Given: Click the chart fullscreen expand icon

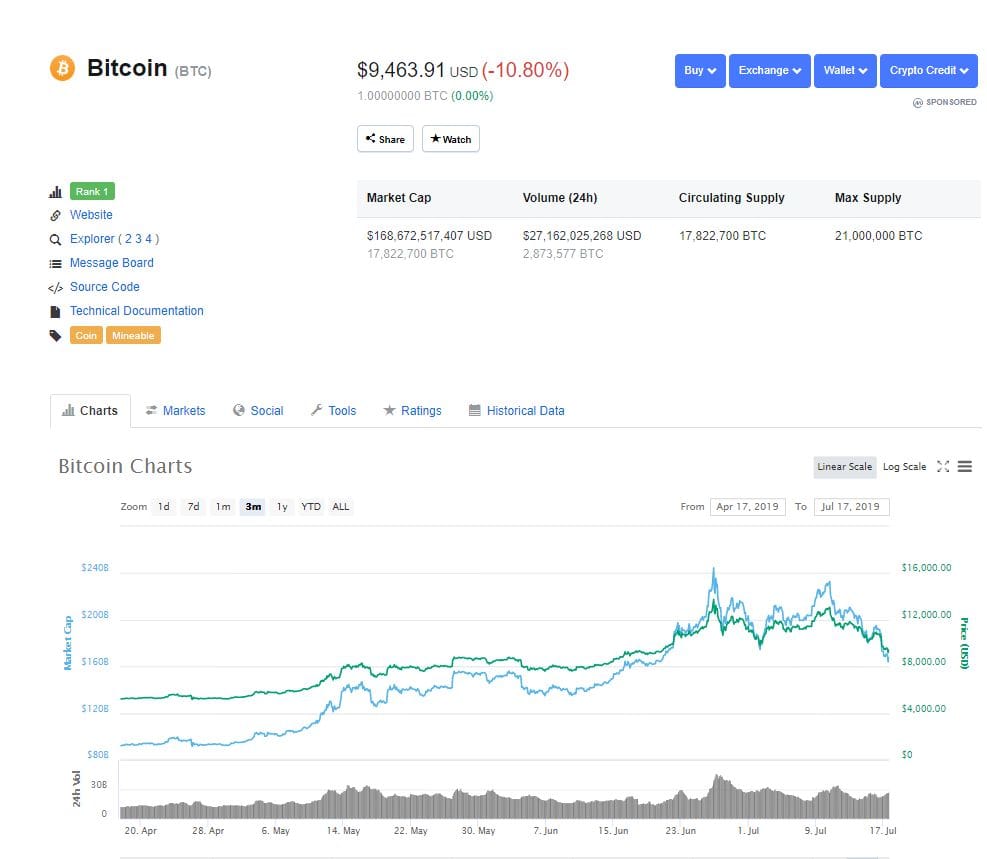Looking at the screenshot, I should pyautogui.click(x=942, y=467).
